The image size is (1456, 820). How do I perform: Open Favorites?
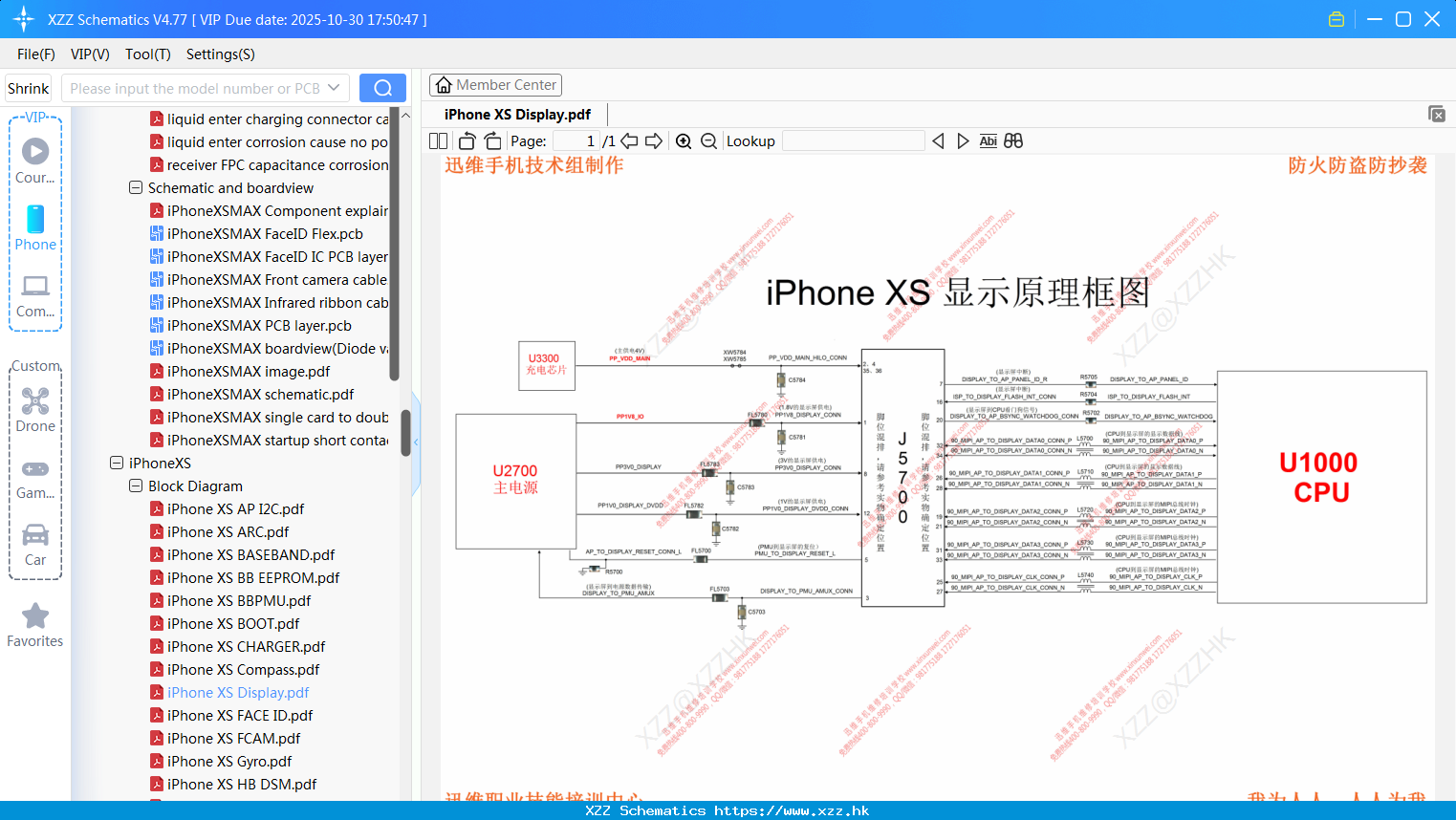pyautogui.click(x=35, y=625)
